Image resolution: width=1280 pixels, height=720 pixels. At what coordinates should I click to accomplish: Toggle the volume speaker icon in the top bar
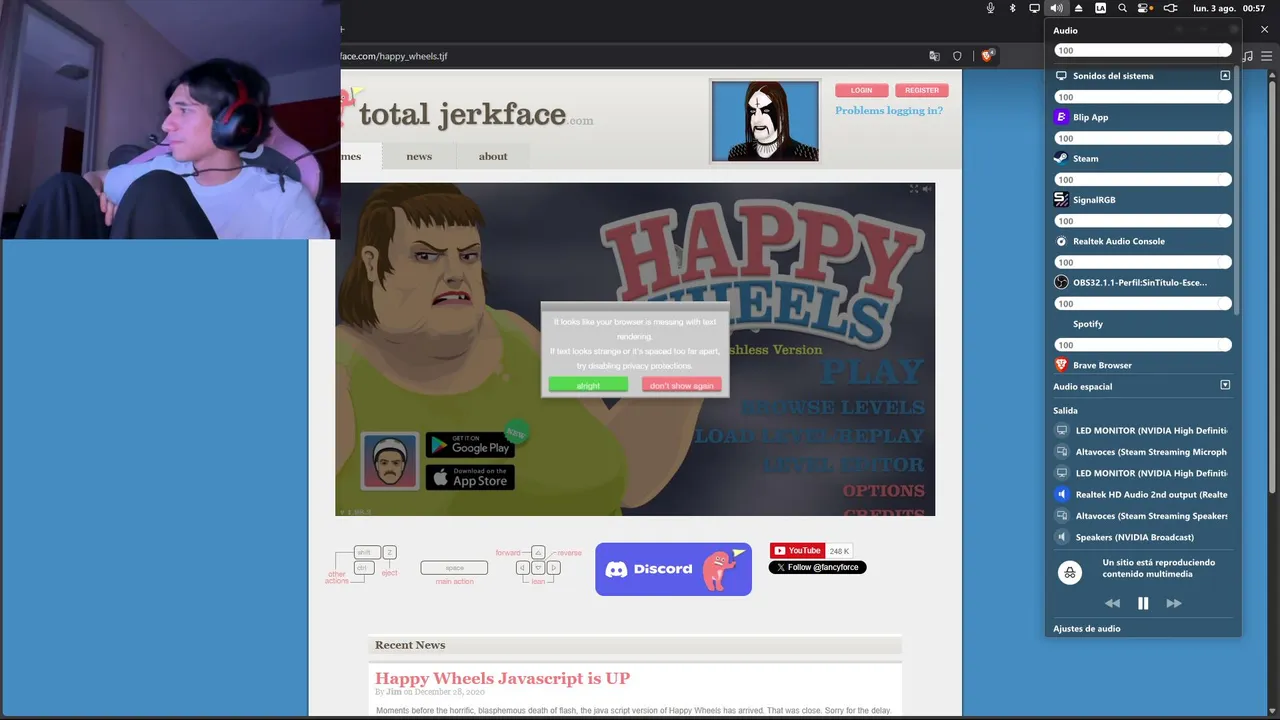pos(1056,8)
